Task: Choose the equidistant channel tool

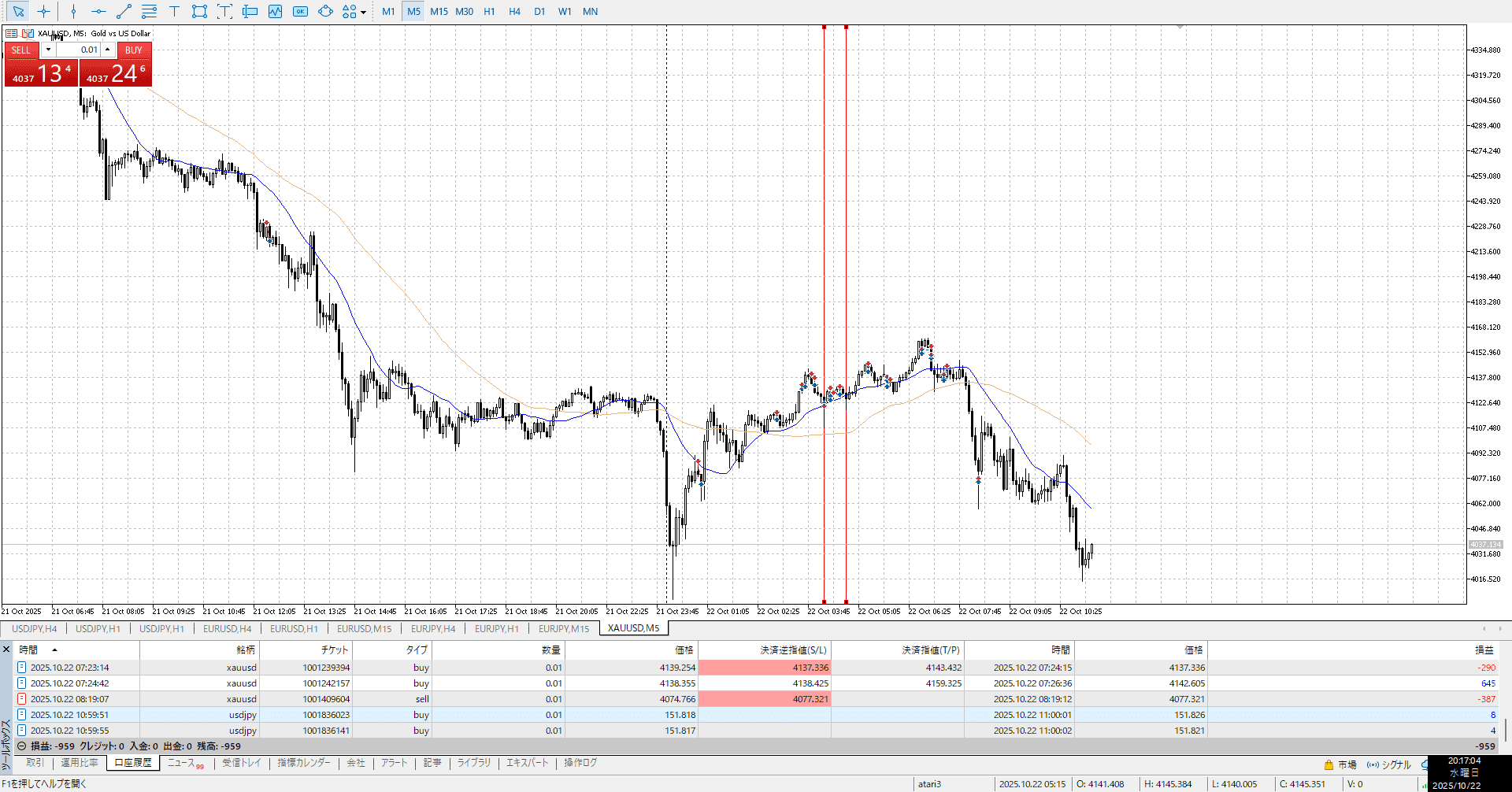Action: click(149, 11)
